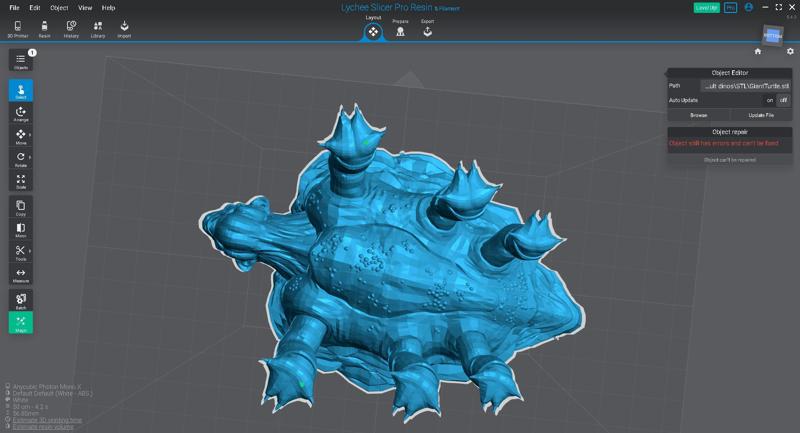The width and height of the screenshot is (800, 433).
Task: Click the Copy object tool
Action: [21, 207]
